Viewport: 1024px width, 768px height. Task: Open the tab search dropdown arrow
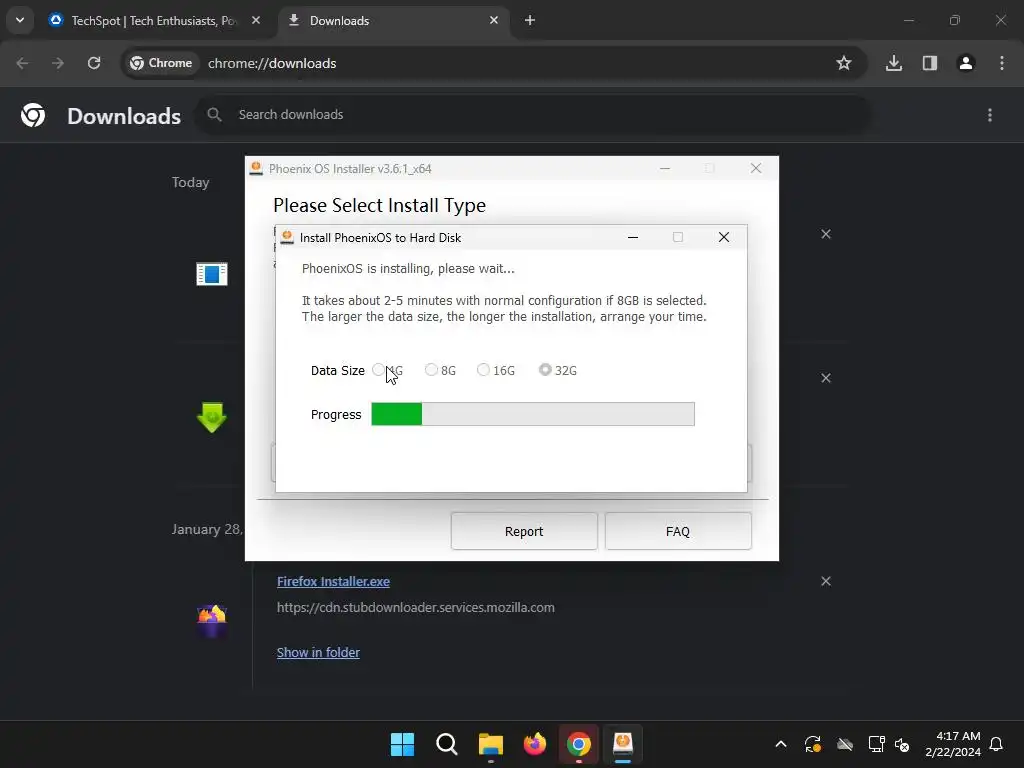20,20
